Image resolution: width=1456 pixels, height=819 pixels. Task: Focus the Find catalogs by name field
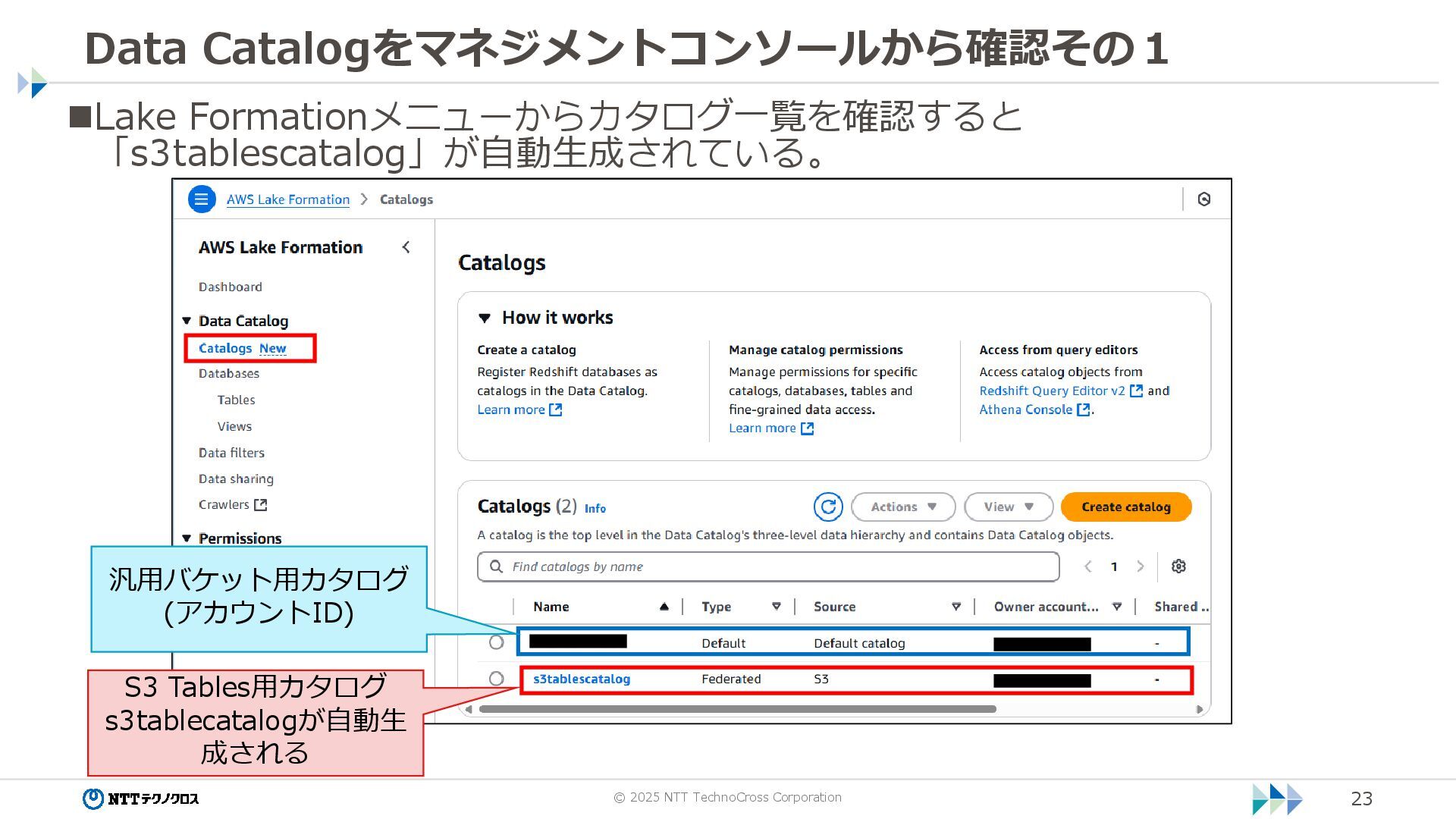coord(768,566)
